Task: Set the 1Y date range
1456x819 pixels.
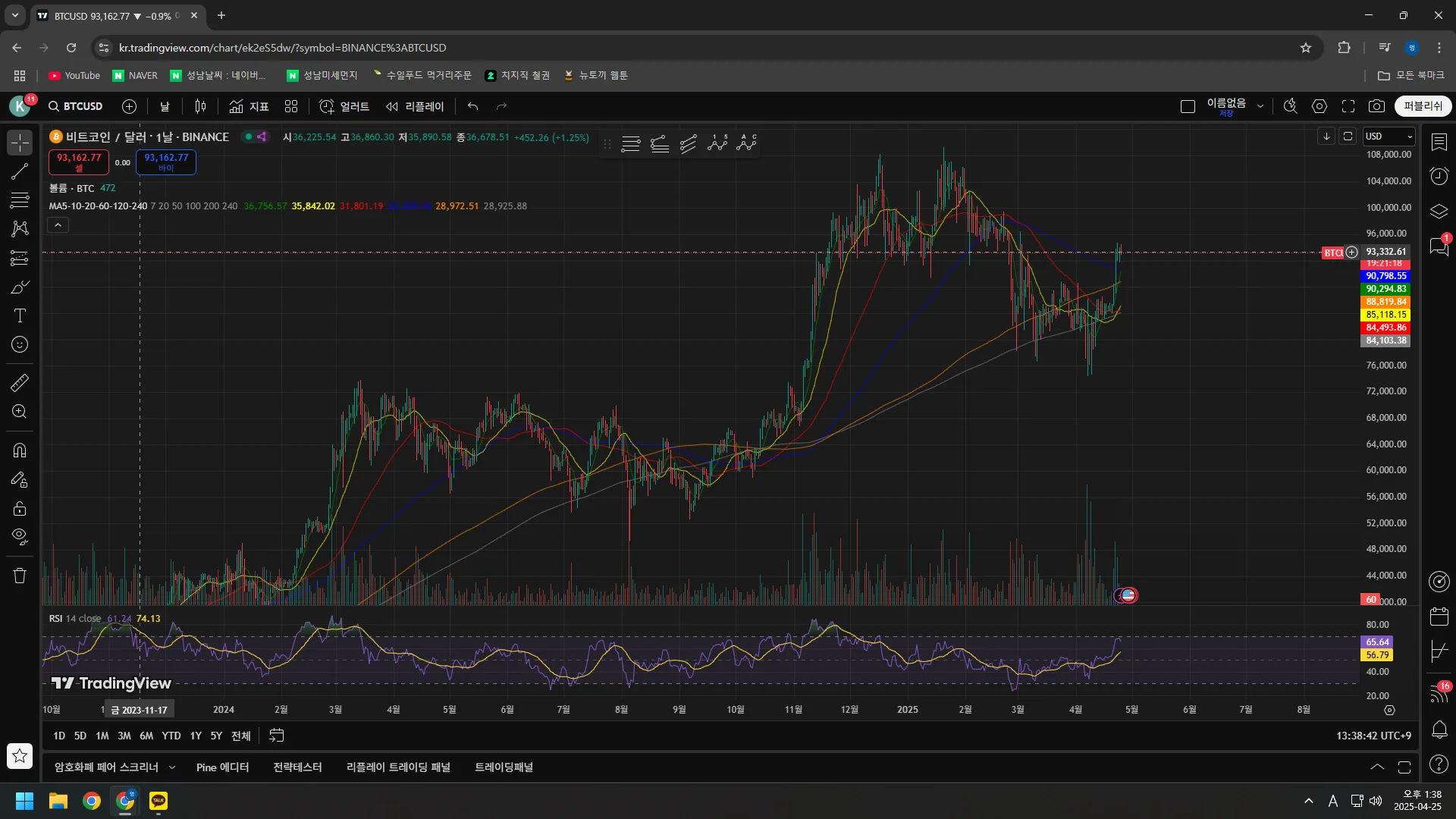Action: (x=196, y=736)
